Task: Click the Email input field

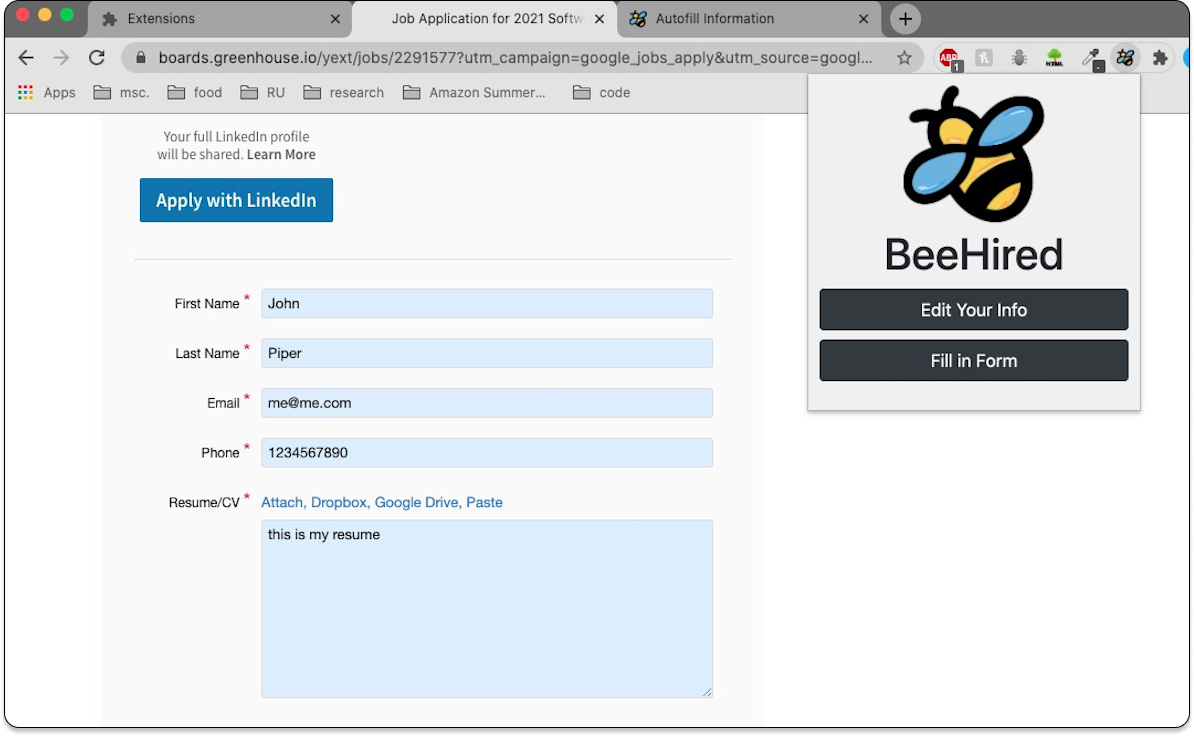Action: (487, 403)
